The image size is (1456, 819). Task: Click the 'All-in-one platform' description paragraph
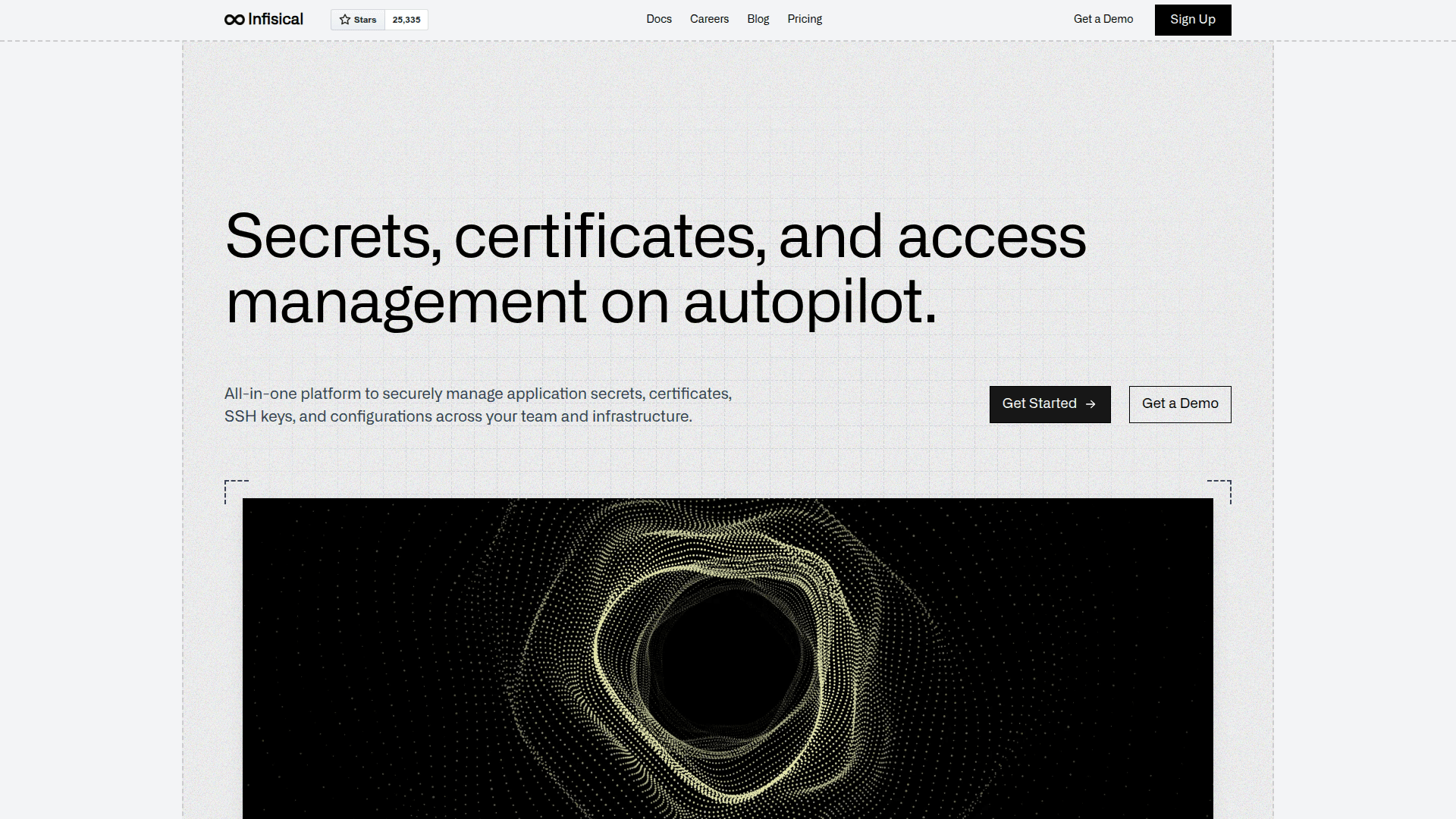point(478,405)
